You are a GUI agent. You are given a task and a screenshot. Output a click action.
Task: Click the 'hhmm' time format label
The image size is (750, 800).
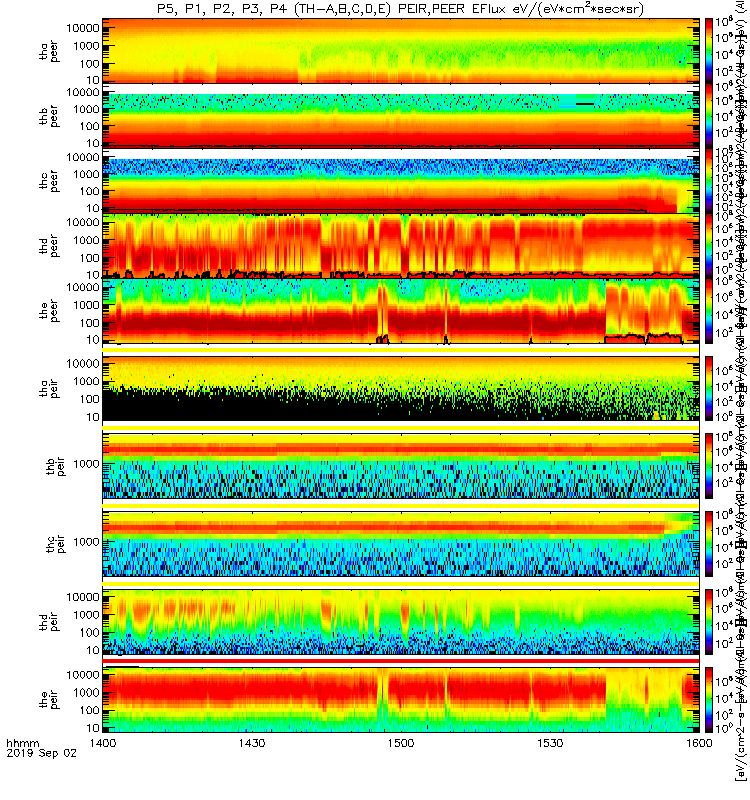click(x=22, y=743)
